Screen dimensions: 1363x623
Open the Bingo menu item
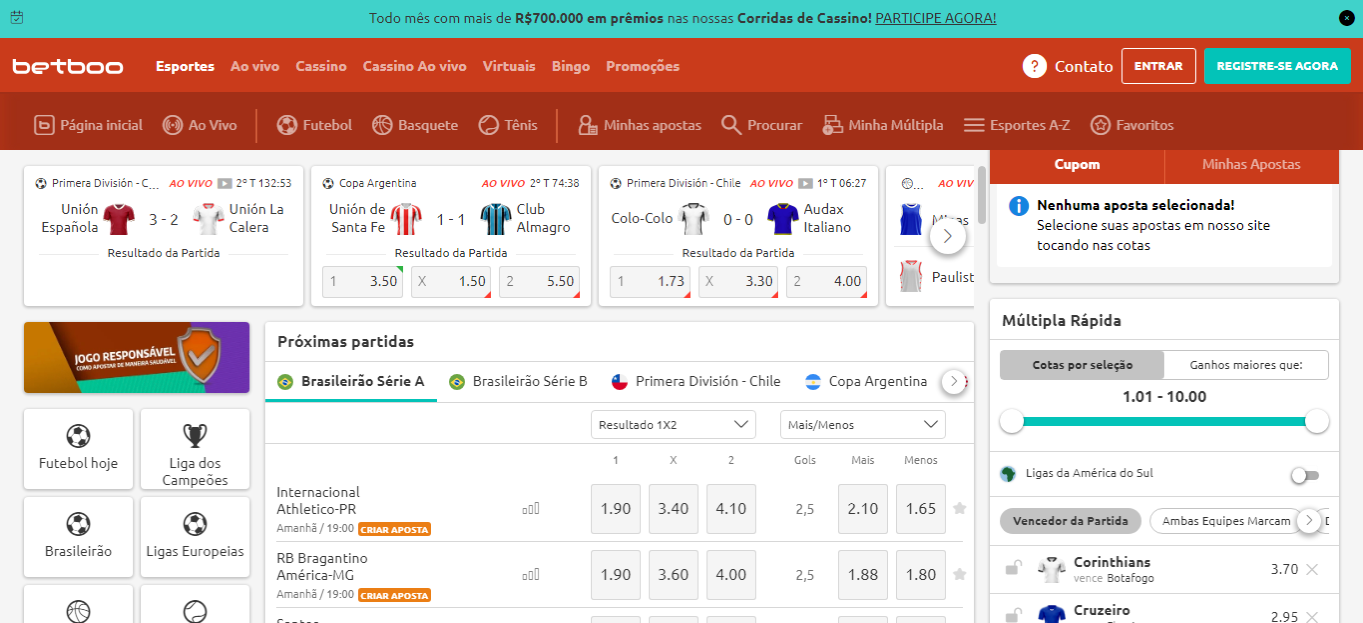pos(571,66)
